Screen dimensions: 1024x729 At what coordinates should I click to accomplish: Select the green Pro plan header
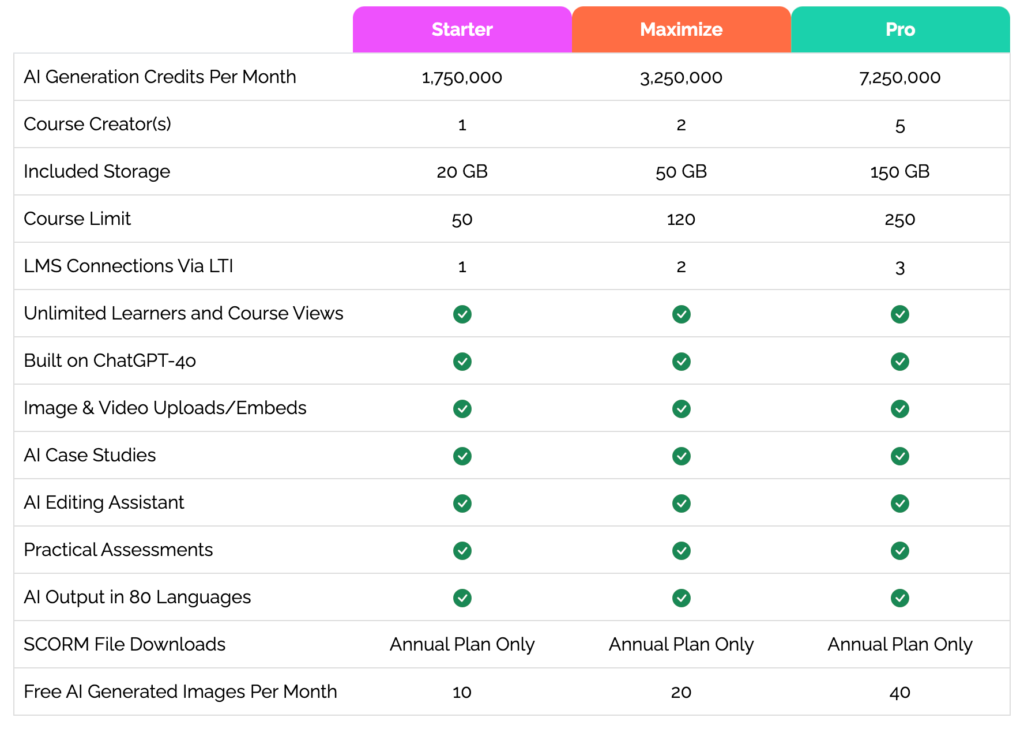click(x=900, y=30)
